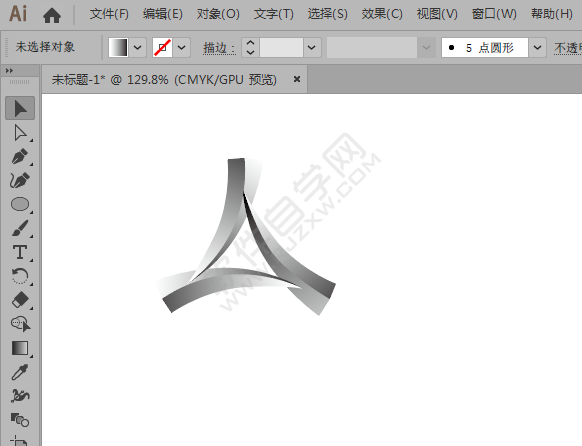Viewport: 582px width, 446px height.
Task: Click the stroke none swatch
Action: click(x=162, y=47)
